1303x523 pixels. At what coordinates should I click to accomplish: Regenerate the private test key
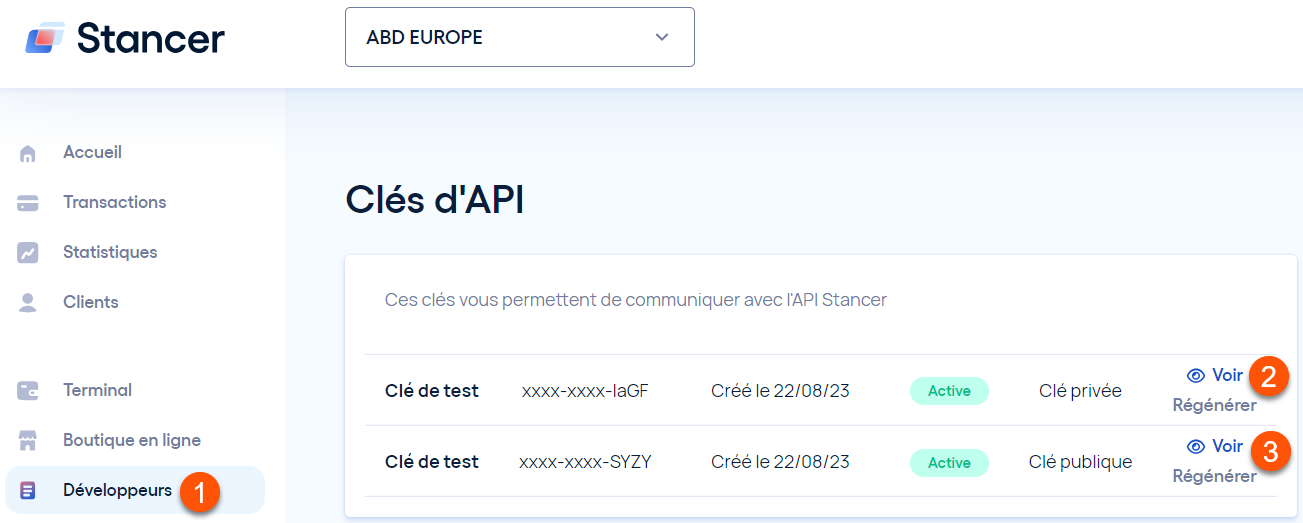[1214, 406]
